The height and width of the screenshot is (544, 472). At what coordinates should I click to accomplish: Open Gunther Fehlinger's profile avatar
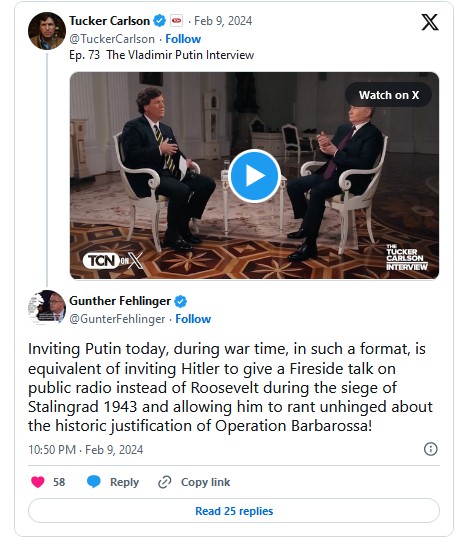[x=47, y=308]
